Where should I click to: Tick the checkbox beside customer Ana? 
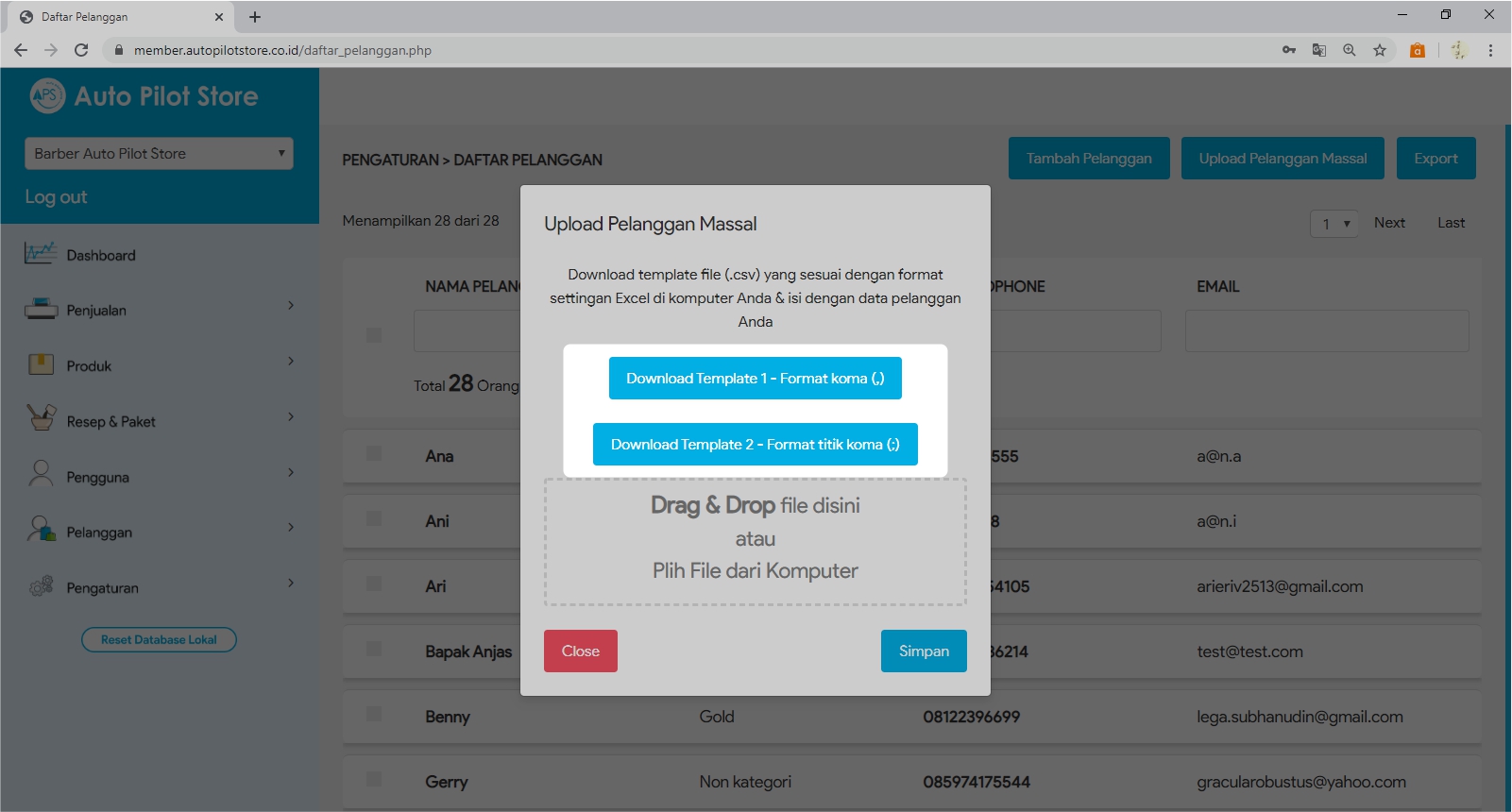[374, 454]
